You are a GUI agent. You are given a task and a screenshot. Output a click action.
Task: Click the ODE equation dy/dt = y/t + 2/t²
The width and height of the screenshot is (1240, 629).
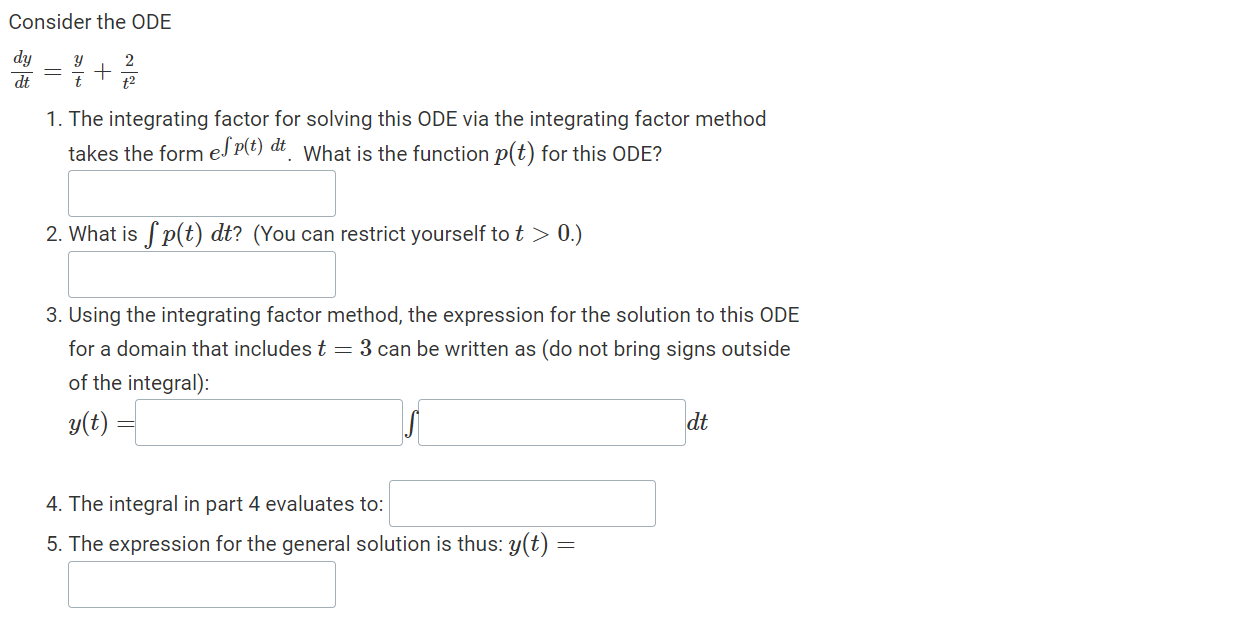(75, 68)
